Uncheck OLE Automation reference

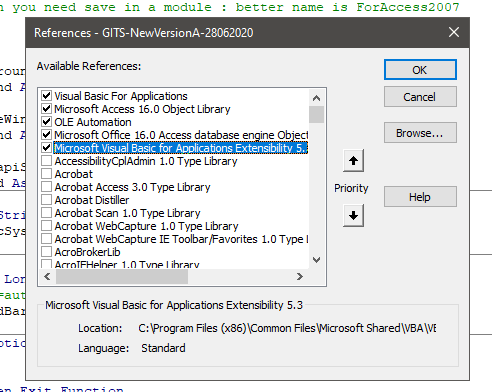46,122
